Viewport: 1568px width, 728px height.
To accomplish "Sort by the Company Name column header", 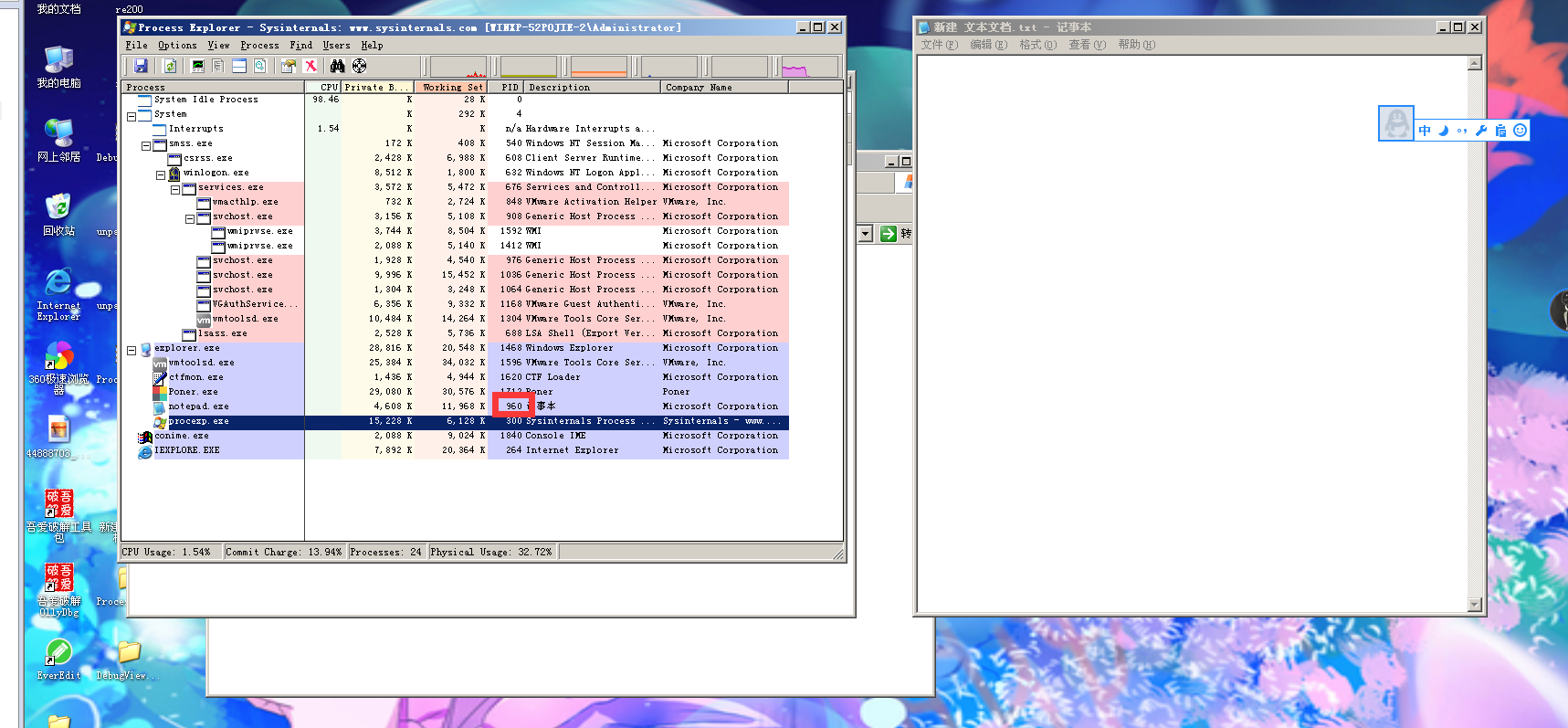I will [724, 87].
